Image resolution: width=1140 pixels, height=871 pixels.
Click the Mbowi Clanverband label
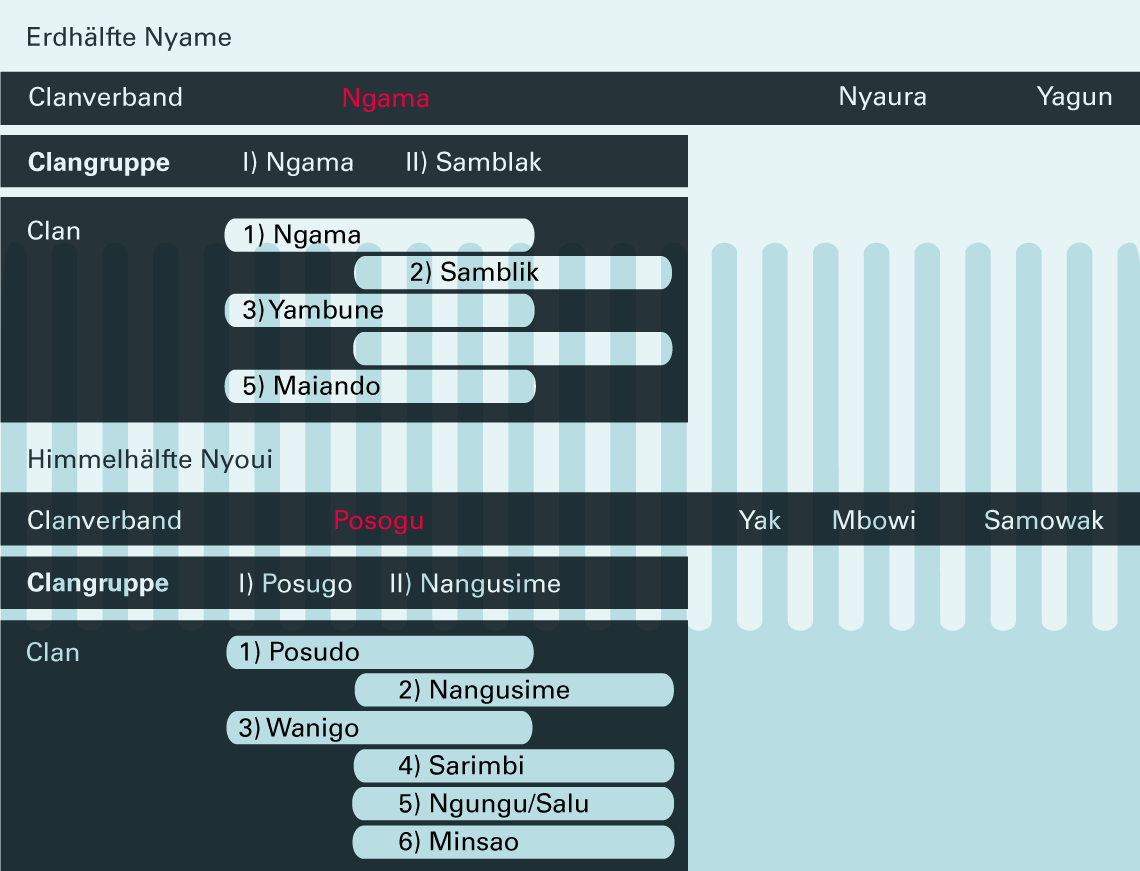pos(873,520)
